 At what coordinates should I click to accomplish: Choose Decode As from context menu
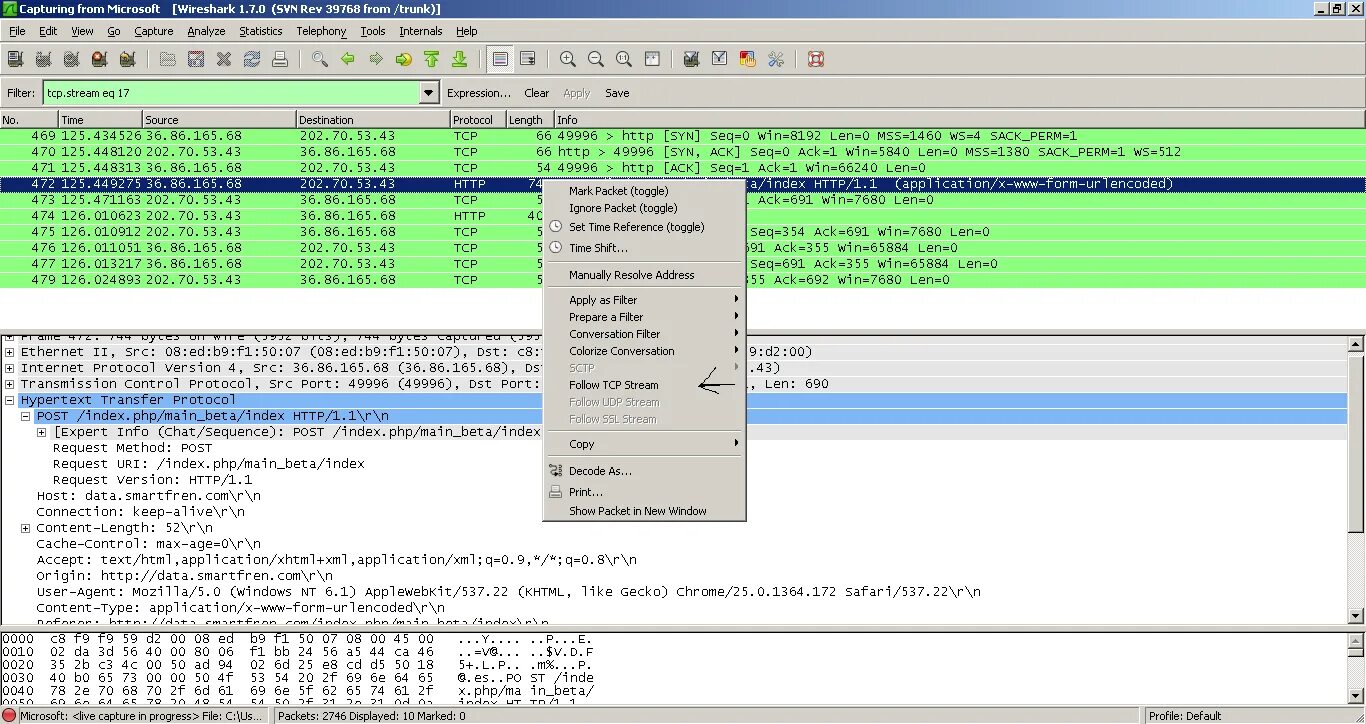click(645, 471)
